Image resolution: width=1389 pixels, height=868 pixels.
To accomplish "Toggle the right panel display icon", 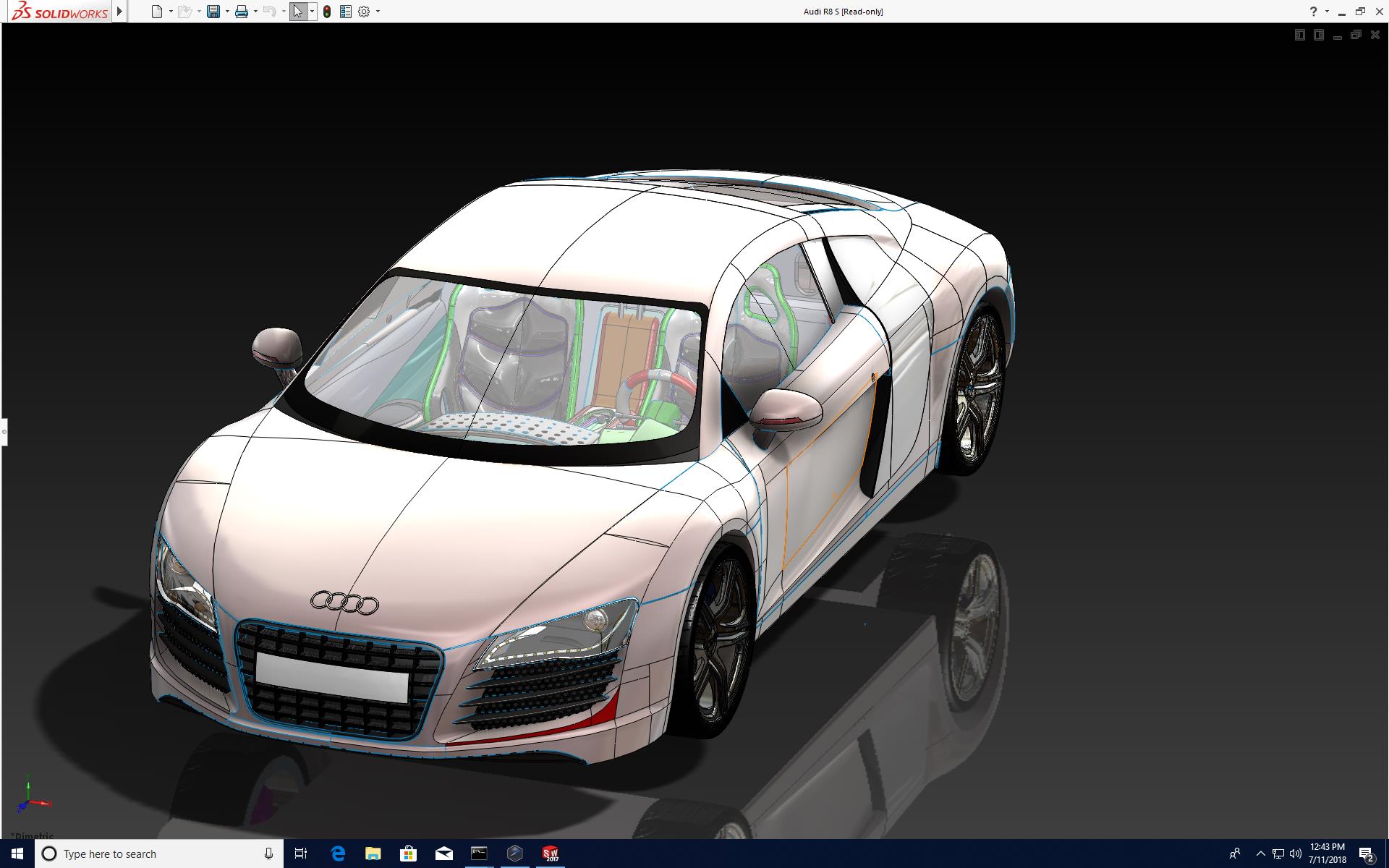I will (x=1318, y=35).
